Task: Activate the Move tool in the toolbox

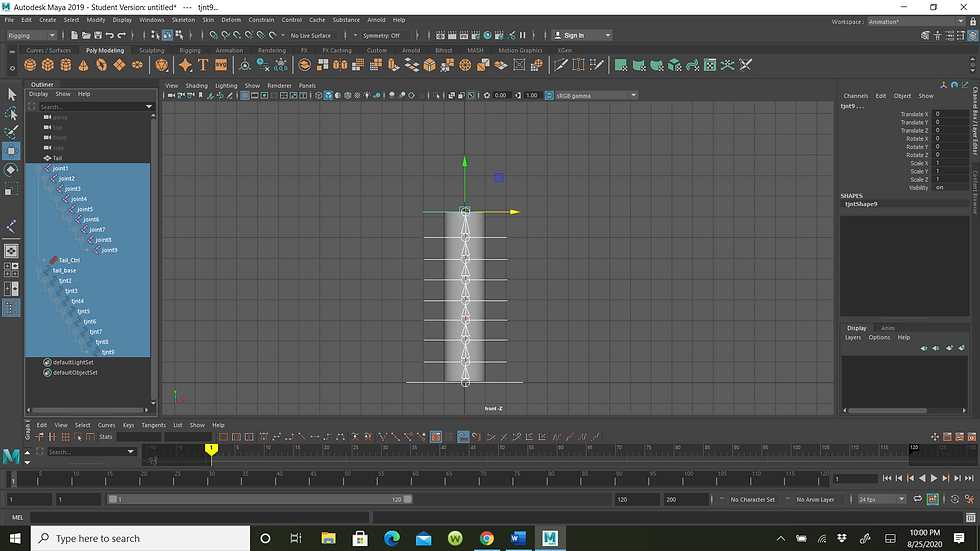Action: [x=11, y=151]
